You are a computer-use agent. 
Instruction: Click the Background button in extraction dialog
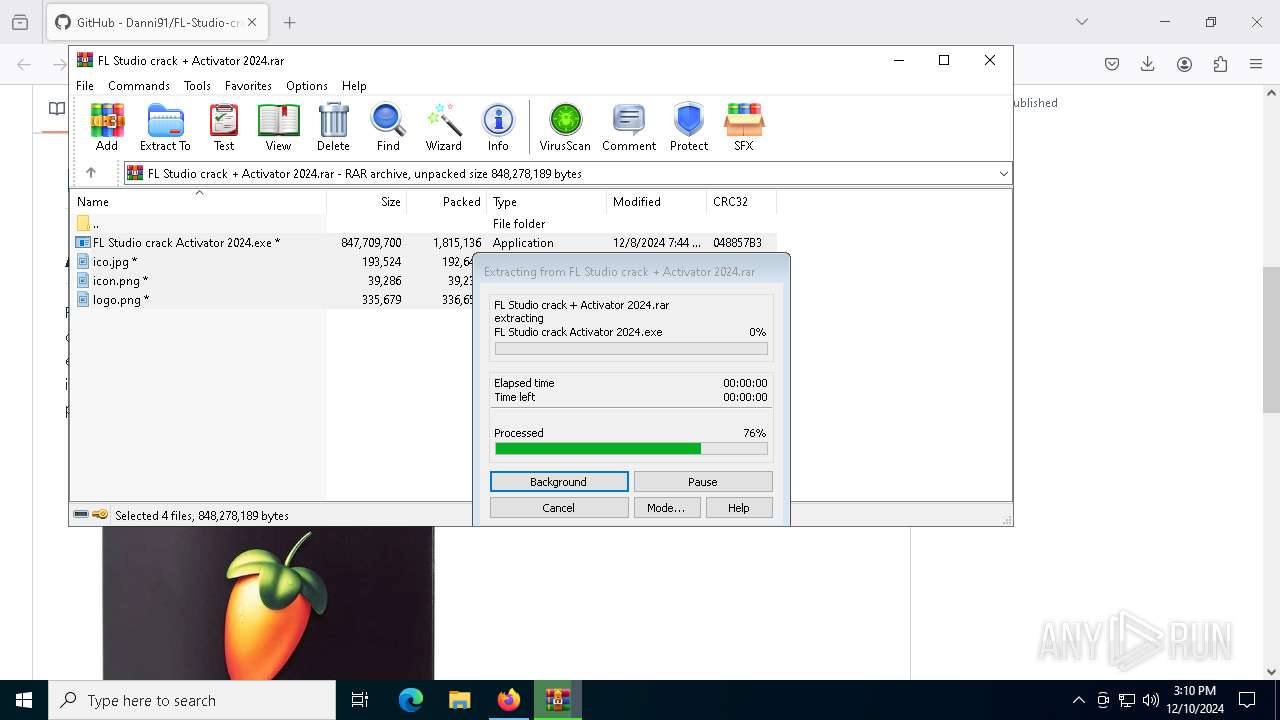coord(559,482)
